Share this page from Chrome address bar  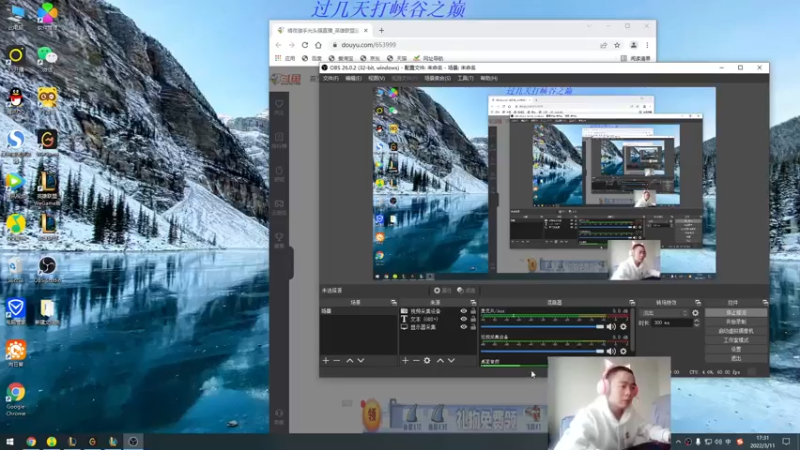click(x=604, y=45)
